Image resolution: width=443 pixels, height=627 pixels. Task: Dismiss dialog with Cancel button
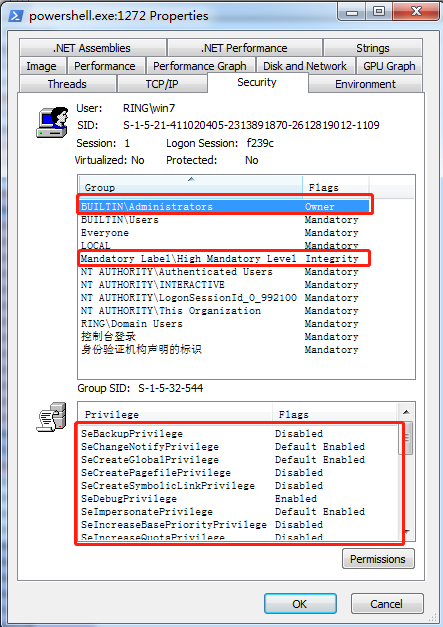[387, 603]
